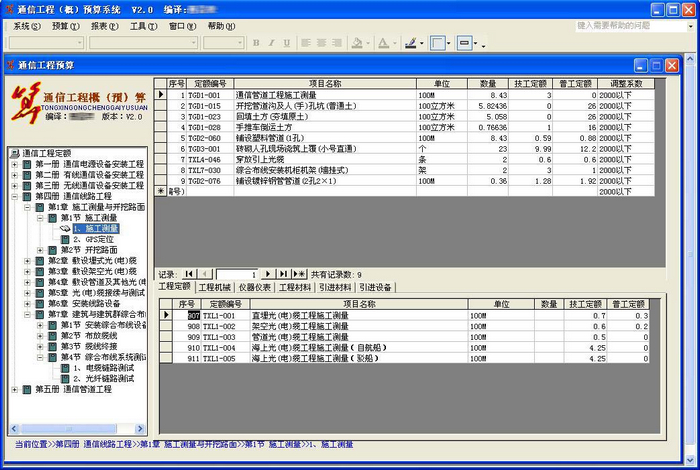This screenshot has height=470, width=700.
Task: Open the 工具(T) menu
Action: click(143, 26)
